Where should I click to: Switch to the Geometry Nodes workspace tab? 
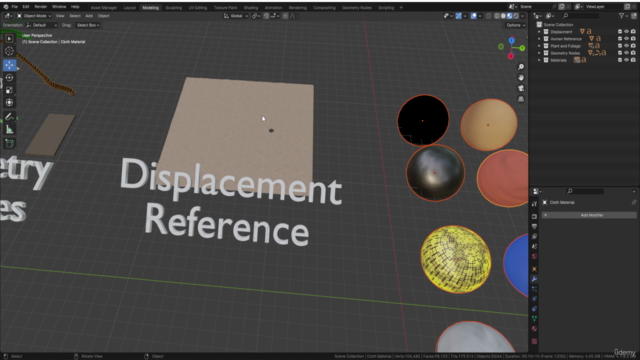click(x=357, y=8)
